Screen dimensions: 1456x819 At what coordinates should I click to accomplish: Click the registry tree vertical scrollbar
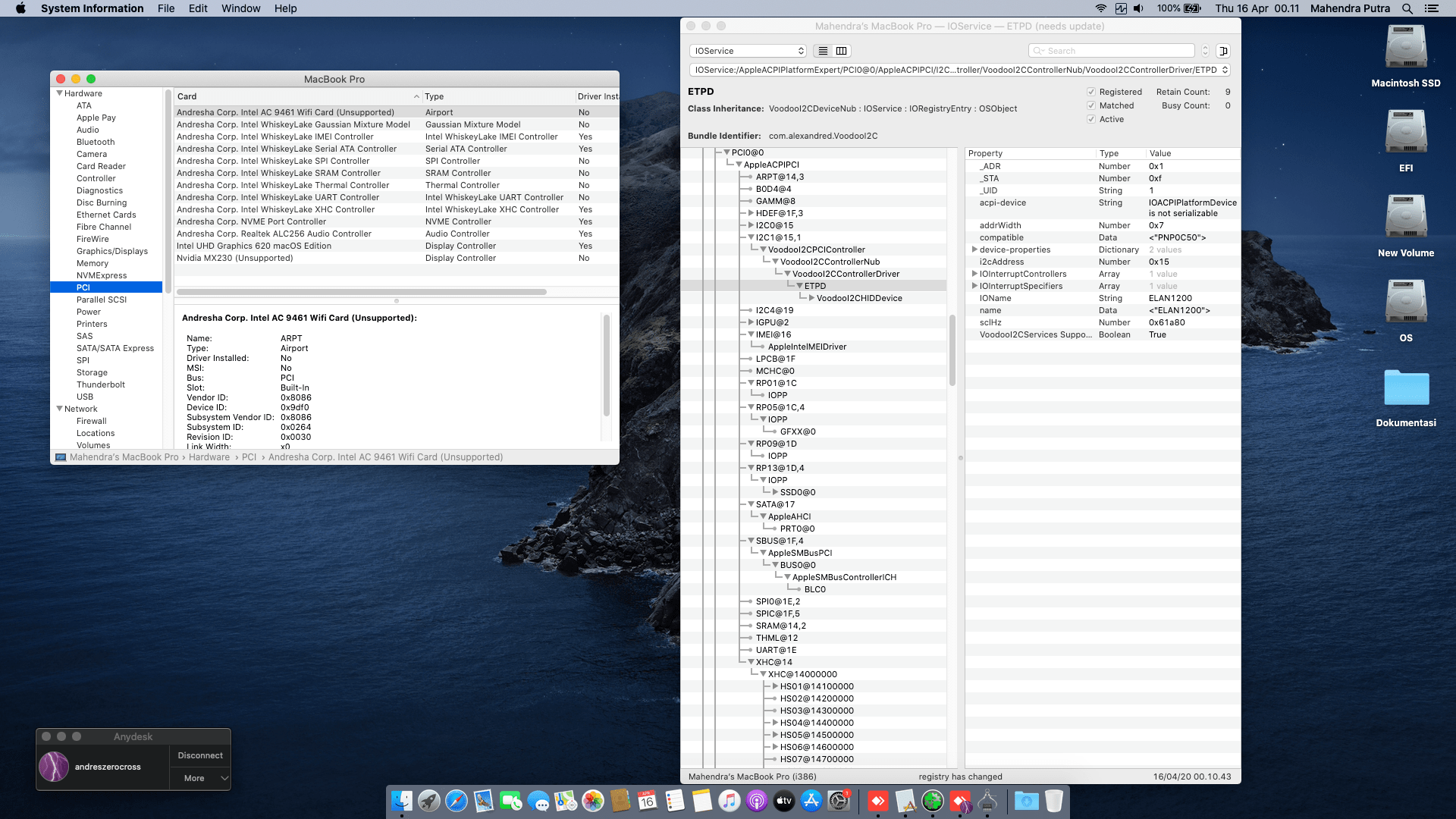pos(952,350)
